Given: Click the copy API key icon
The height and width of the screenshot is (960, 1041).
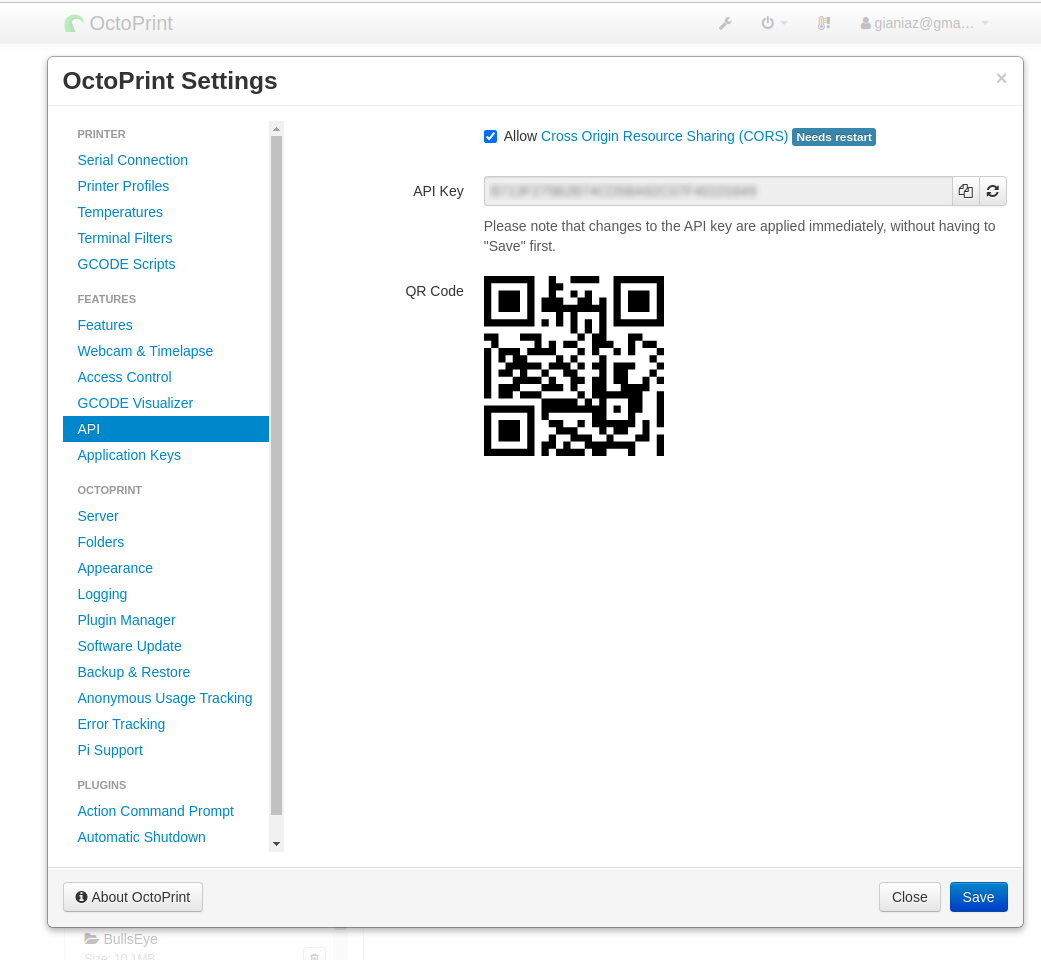Looking at the screenshot, I should [x=965, y=191].
